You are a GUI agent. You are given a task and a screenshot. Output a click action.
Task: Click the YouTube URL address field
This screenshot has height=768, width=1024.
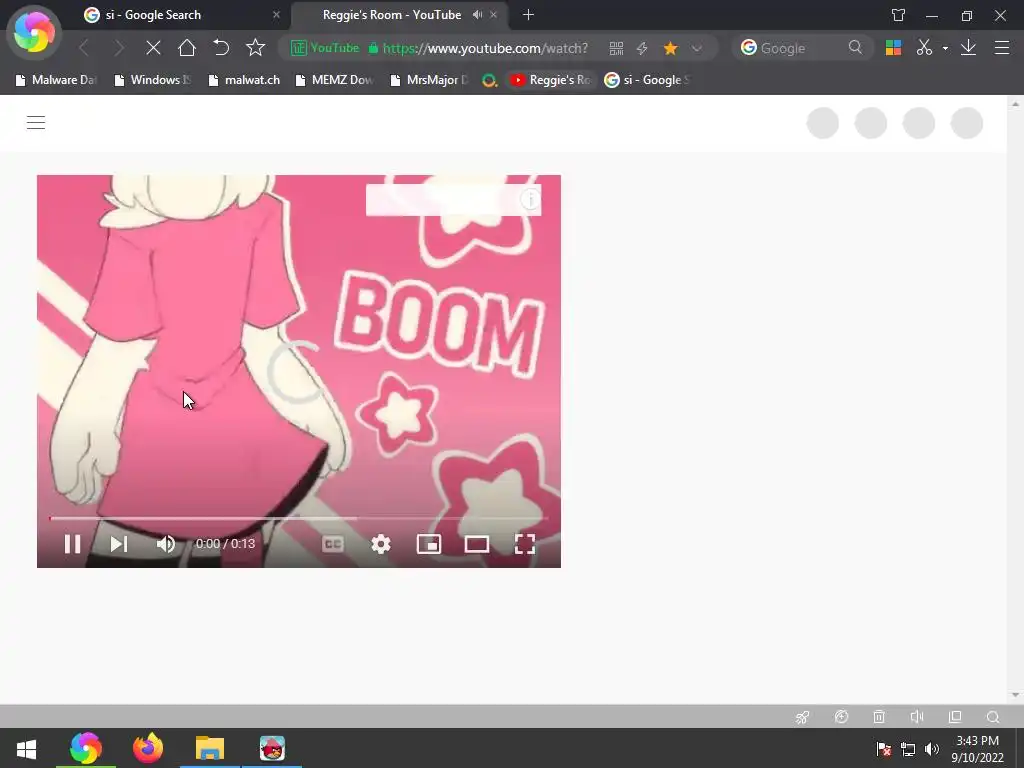pyautogui.click(x=485, y=48)
